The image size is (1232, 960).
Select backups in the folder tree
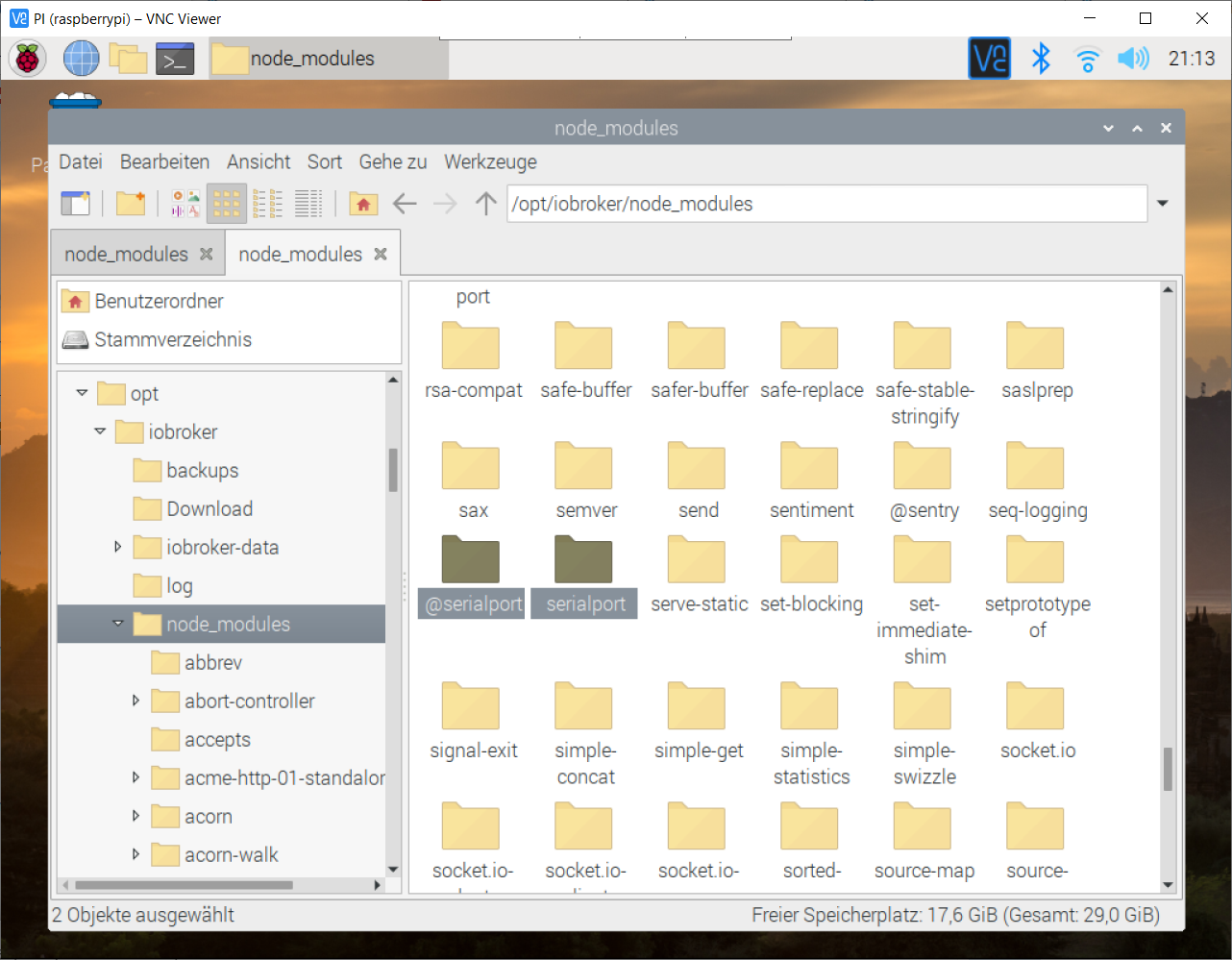(202, 470)
